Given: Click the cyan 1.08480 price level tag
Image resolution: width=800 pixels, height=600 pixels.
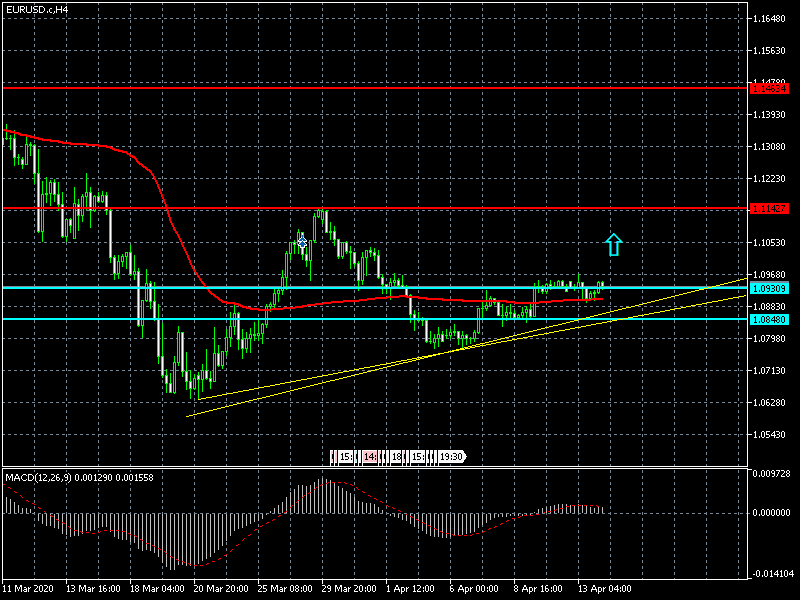Looking at the screenshot, I should tap(769, 319).
